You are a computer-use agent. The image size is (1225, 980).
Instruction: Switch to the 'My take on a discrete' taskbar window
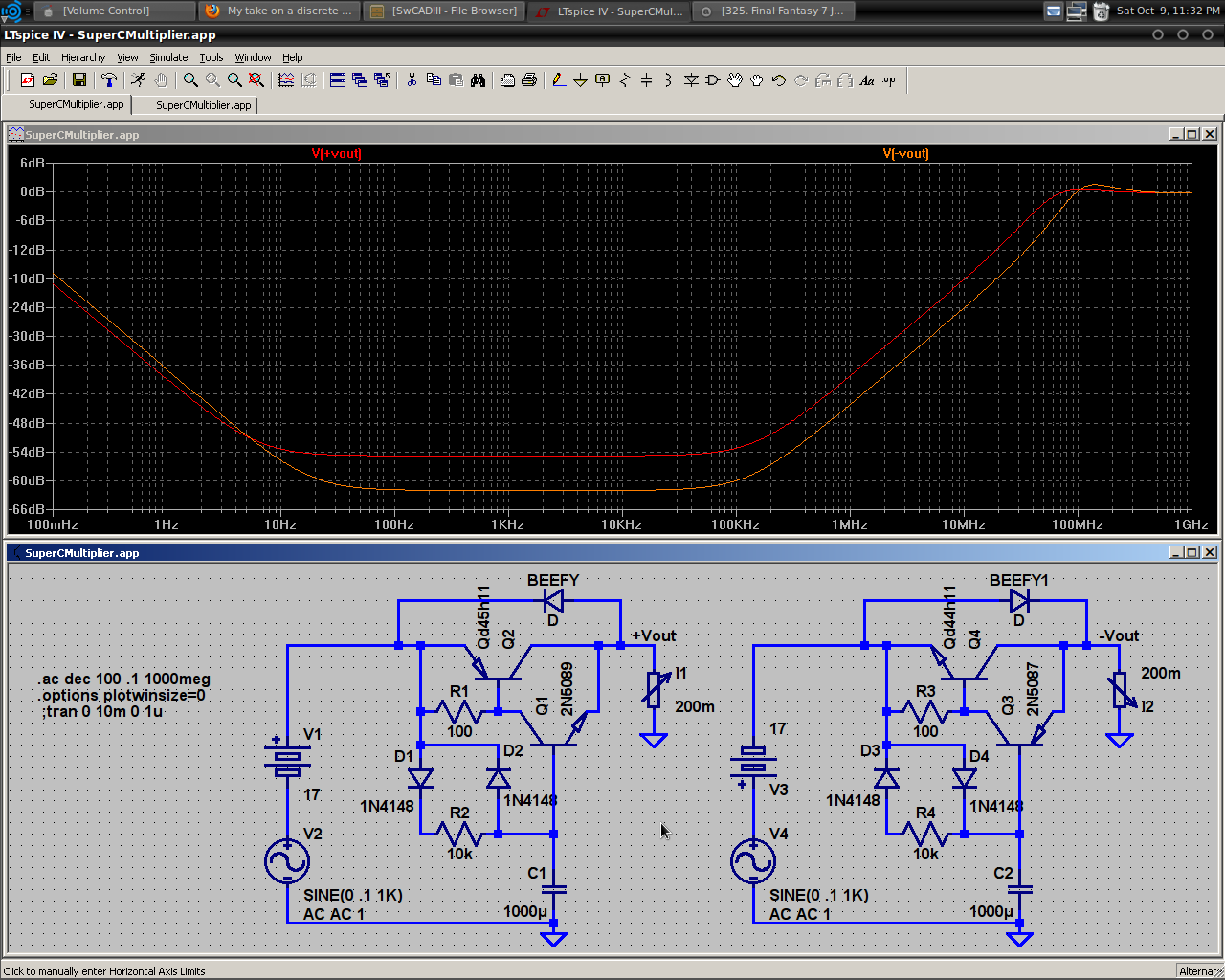(x=278, y=11)
